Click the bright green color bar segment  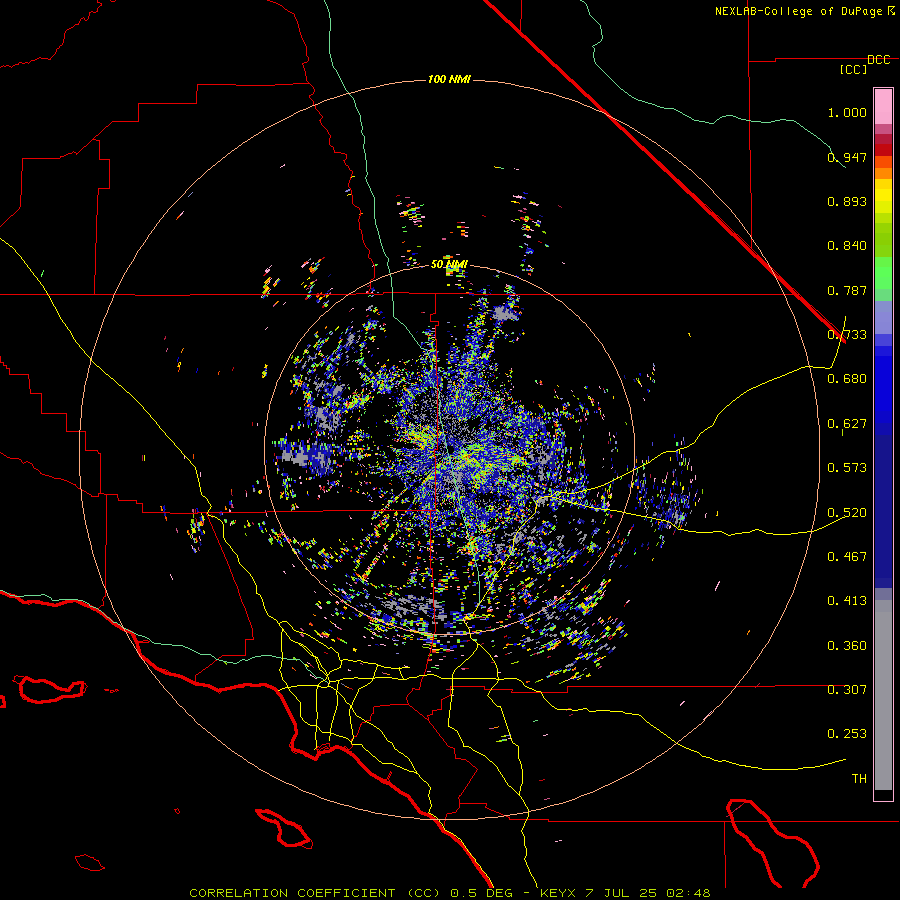[x=883, y=273]
